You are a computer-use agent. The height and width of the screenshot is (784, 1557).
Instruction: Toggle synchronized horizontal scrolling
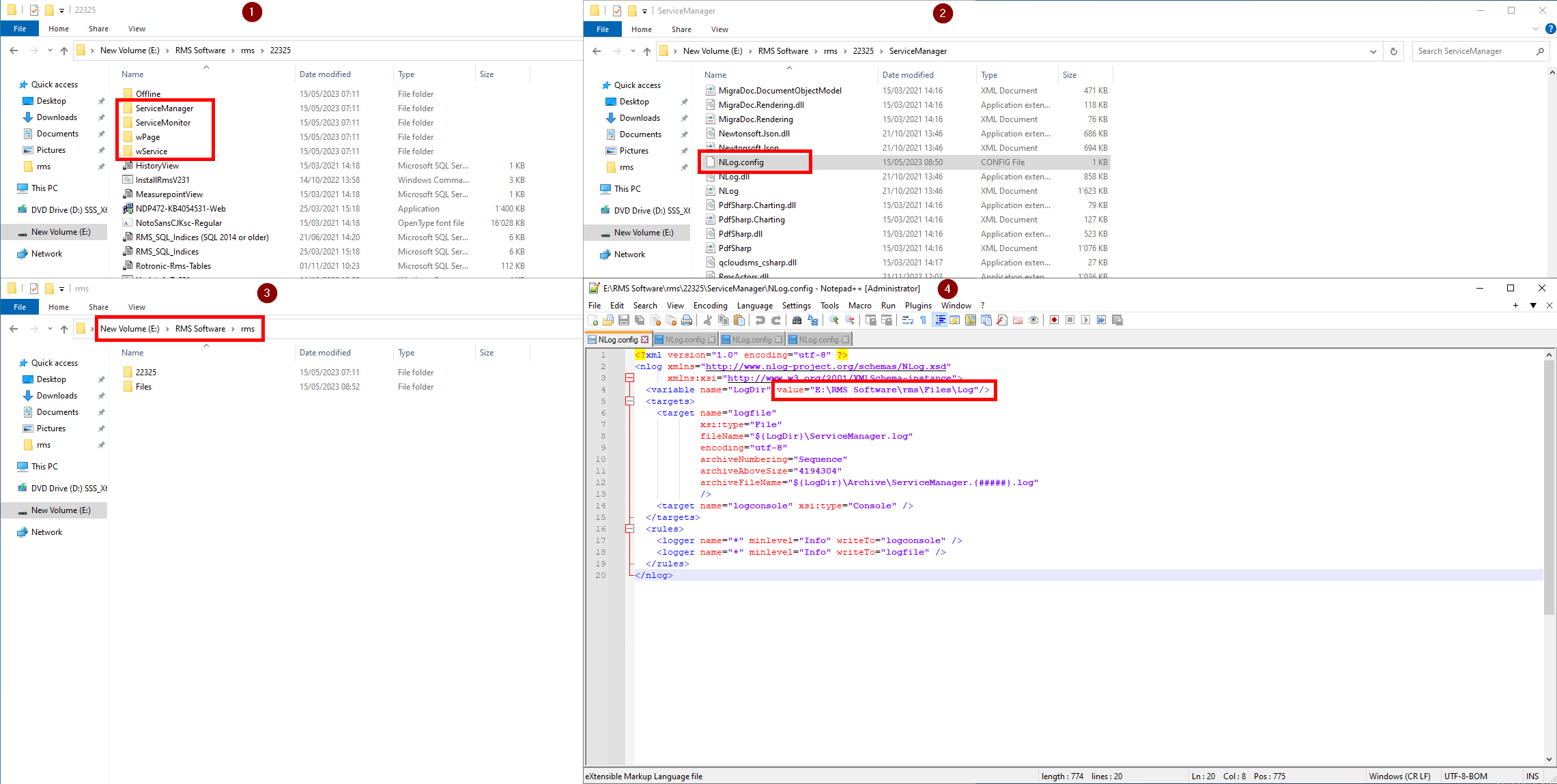click(x=887, y=320)
